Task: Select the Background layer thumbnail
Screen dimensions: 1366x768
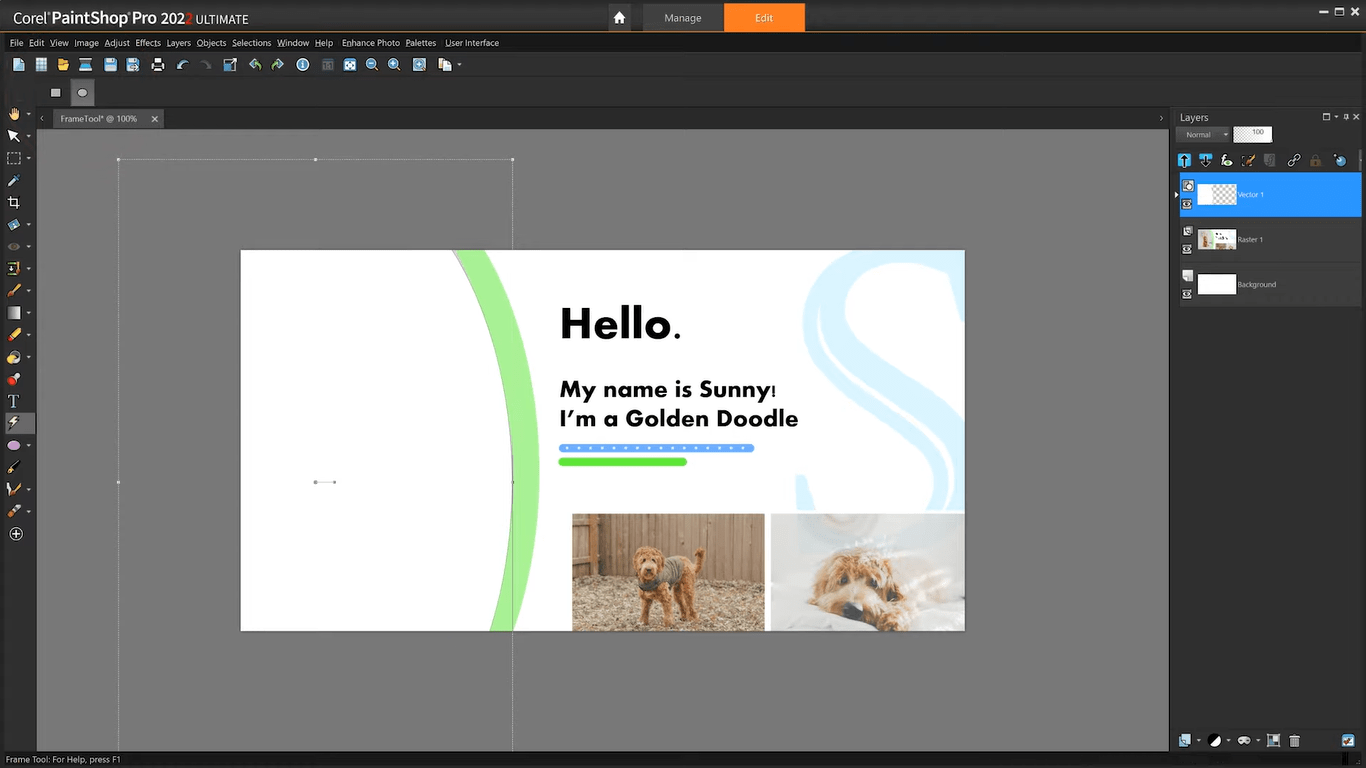Action: coord(1217,285)
